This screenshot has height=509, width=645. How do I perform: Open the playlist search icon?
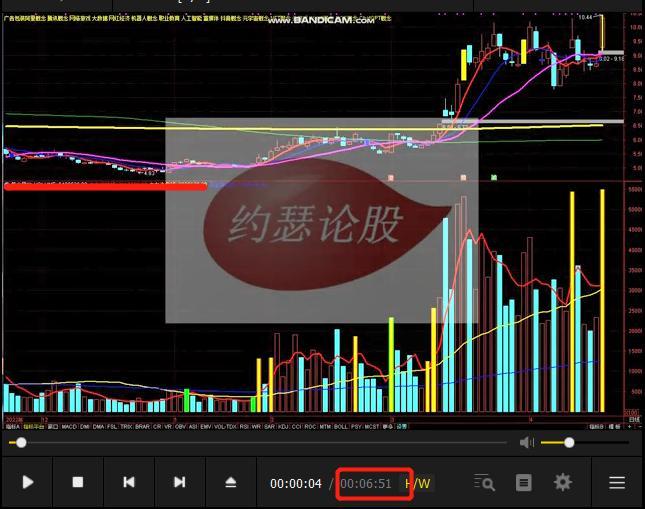(x=484, y=483)
